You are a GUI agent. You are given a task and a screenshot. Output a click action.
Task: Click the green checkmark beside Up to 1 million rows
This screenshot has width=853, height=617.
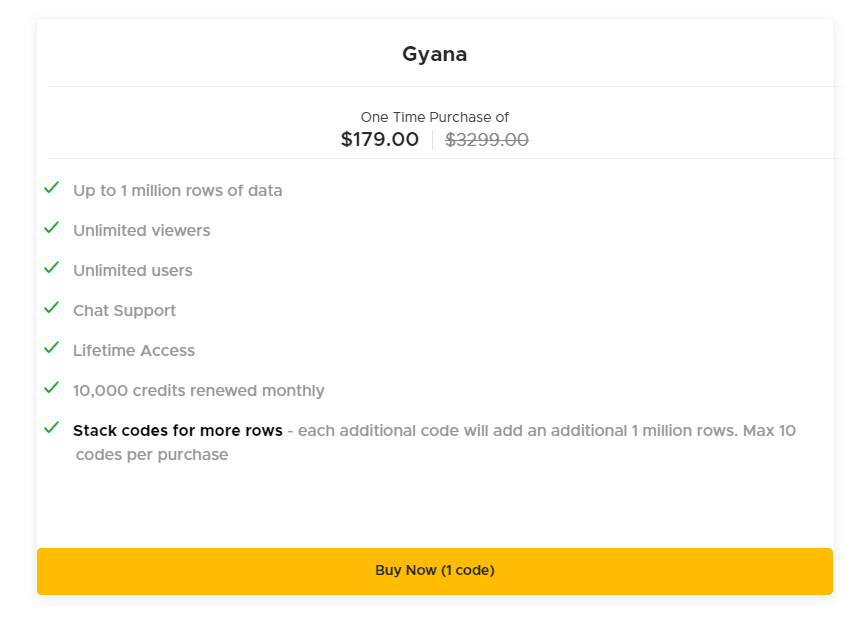50,190
